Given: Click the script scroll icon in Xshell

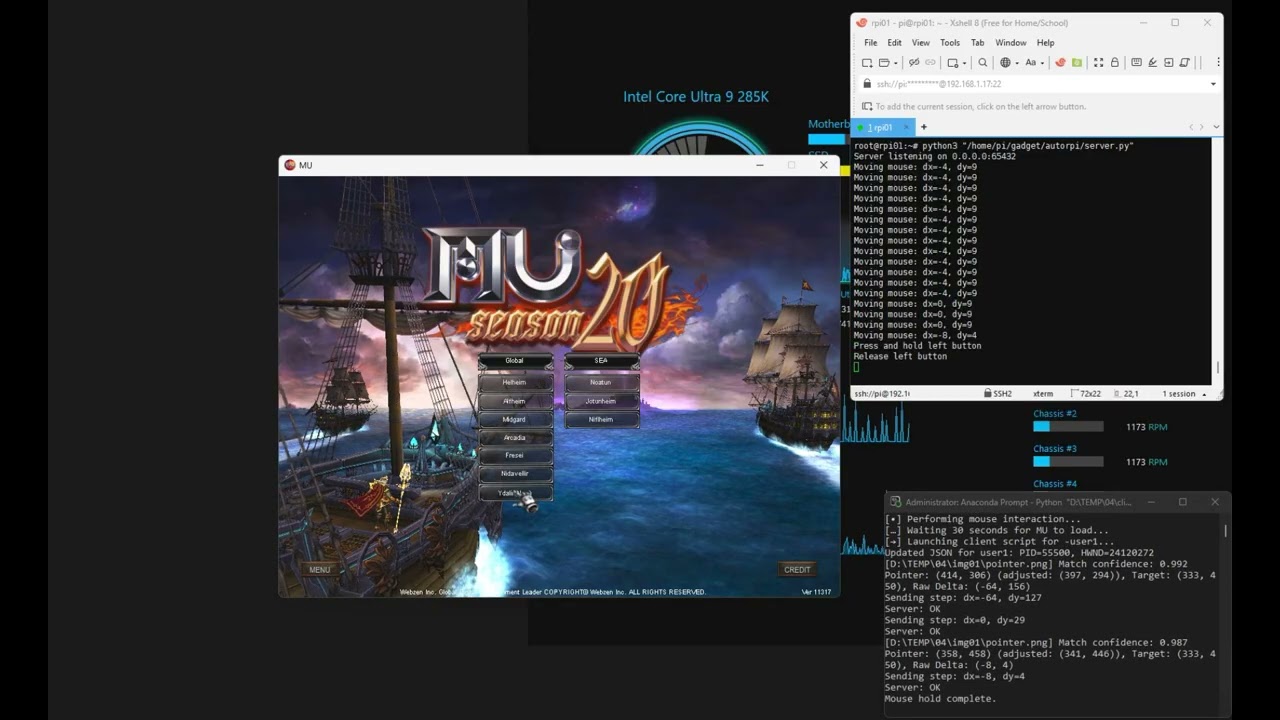Looking at the screenshot, I should click(x=1184, y=62).
